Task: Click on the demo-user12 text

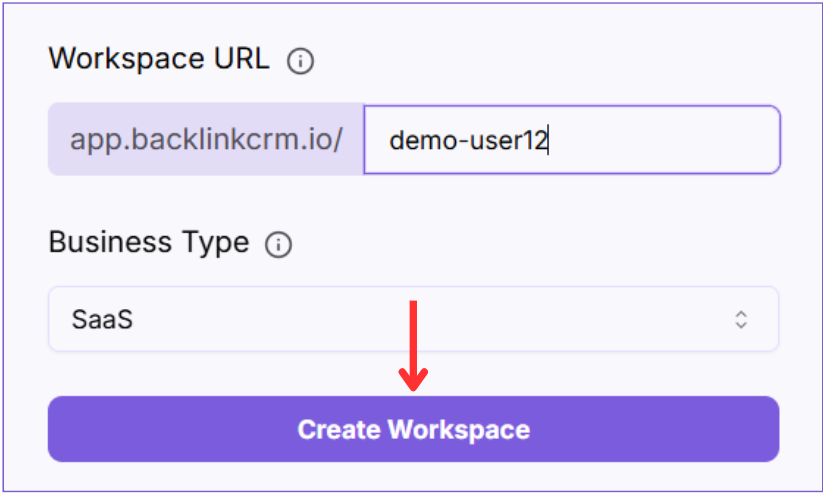Action: [x=468, y=140]
